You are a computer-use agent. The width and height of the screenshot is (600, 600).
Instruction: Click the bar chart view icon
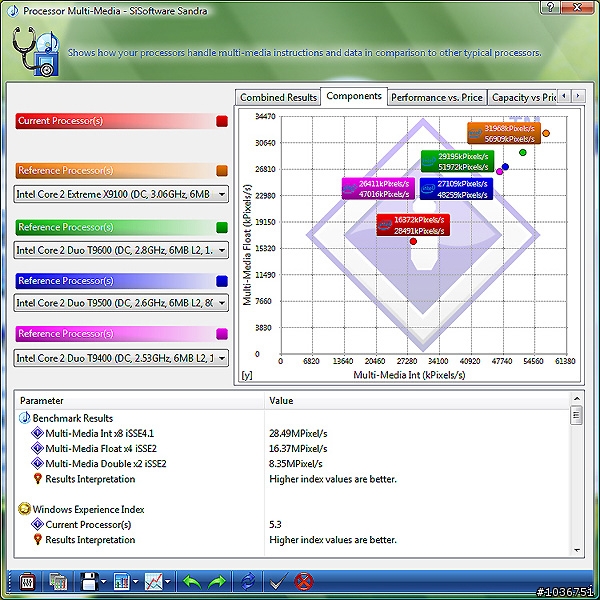tap(122, 582)
